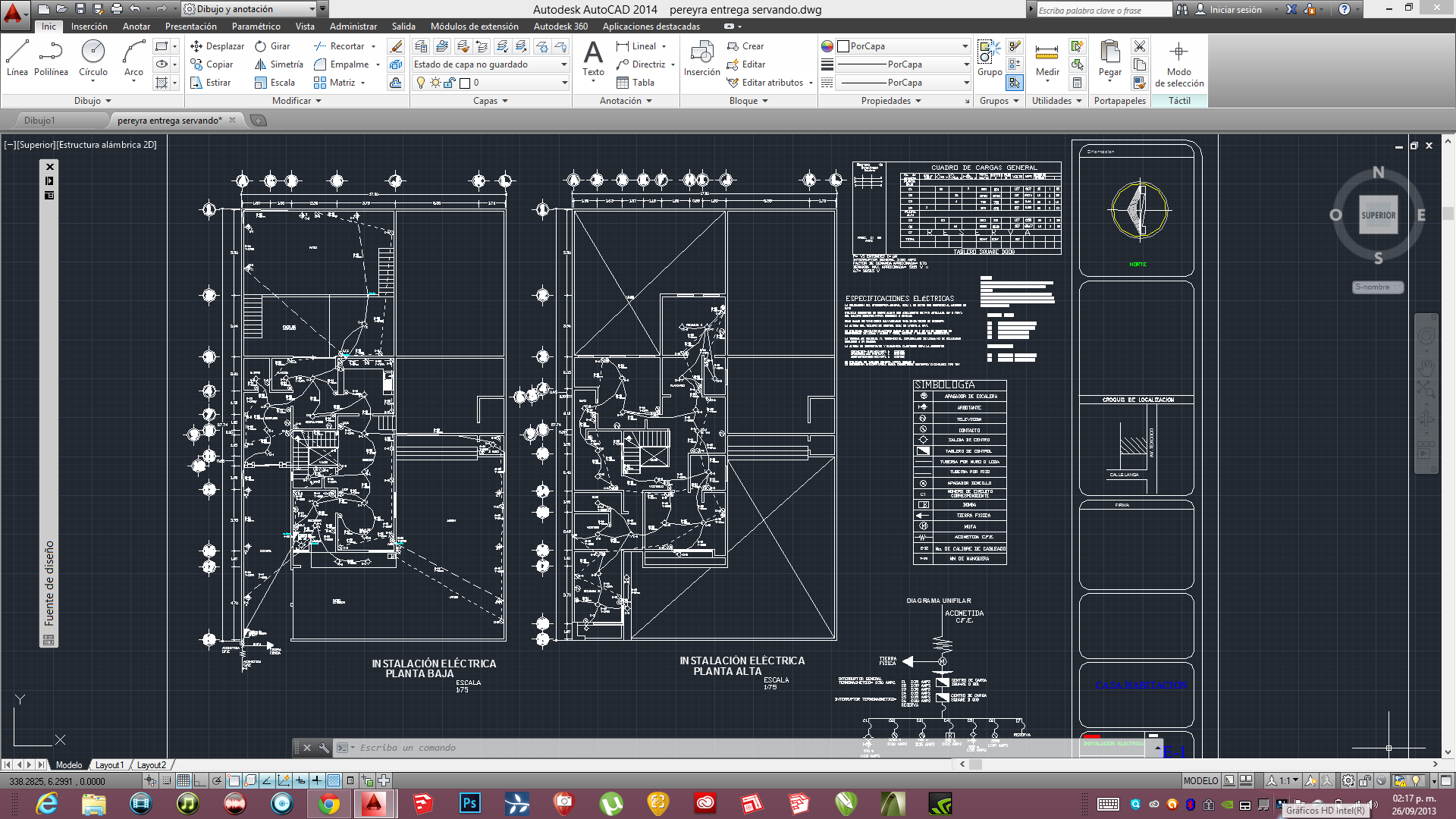Click the SUPERIOR face of the ViewCube
The width and height of the screenshot is (1456, 819).
1378,215
